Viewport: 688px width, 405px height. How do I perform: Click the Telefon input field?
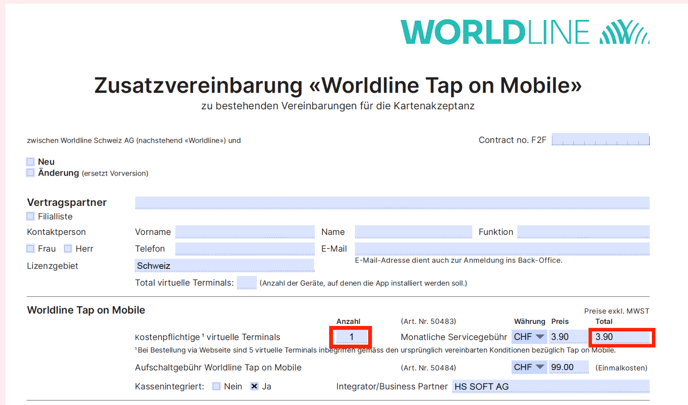click(x=244, y=249)
